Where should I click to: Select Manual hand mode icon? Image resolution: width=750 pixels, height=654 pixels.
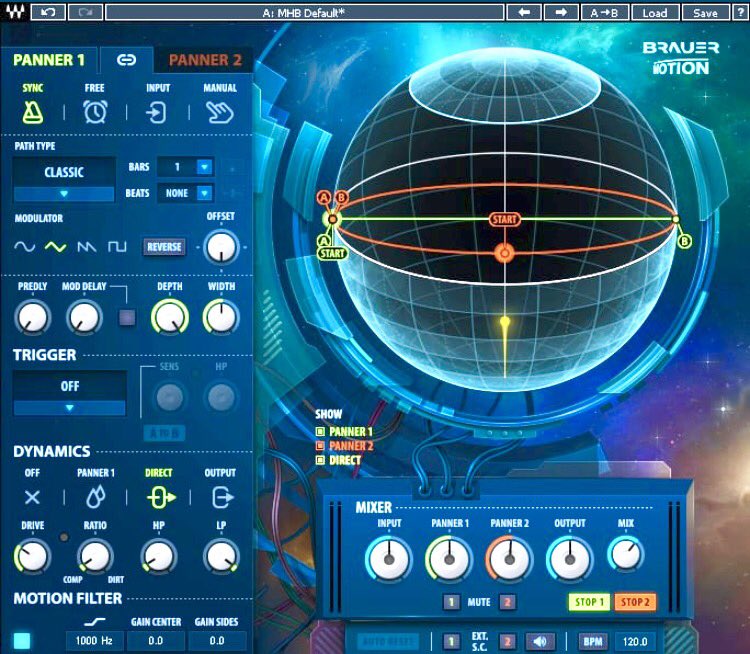220,113
